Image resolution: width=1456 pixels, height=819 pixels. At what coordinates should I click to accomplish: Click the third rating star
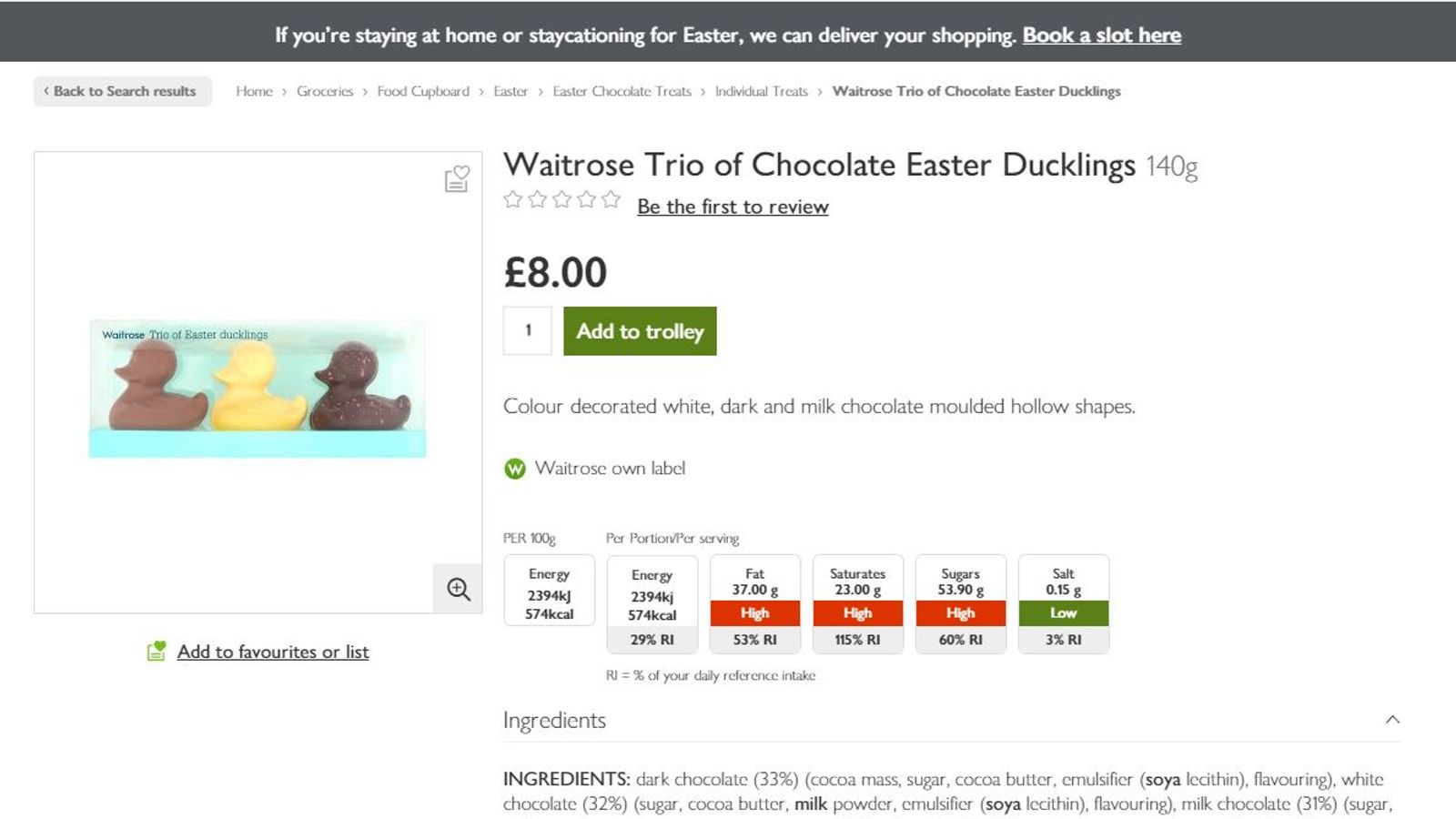point(561,197)
